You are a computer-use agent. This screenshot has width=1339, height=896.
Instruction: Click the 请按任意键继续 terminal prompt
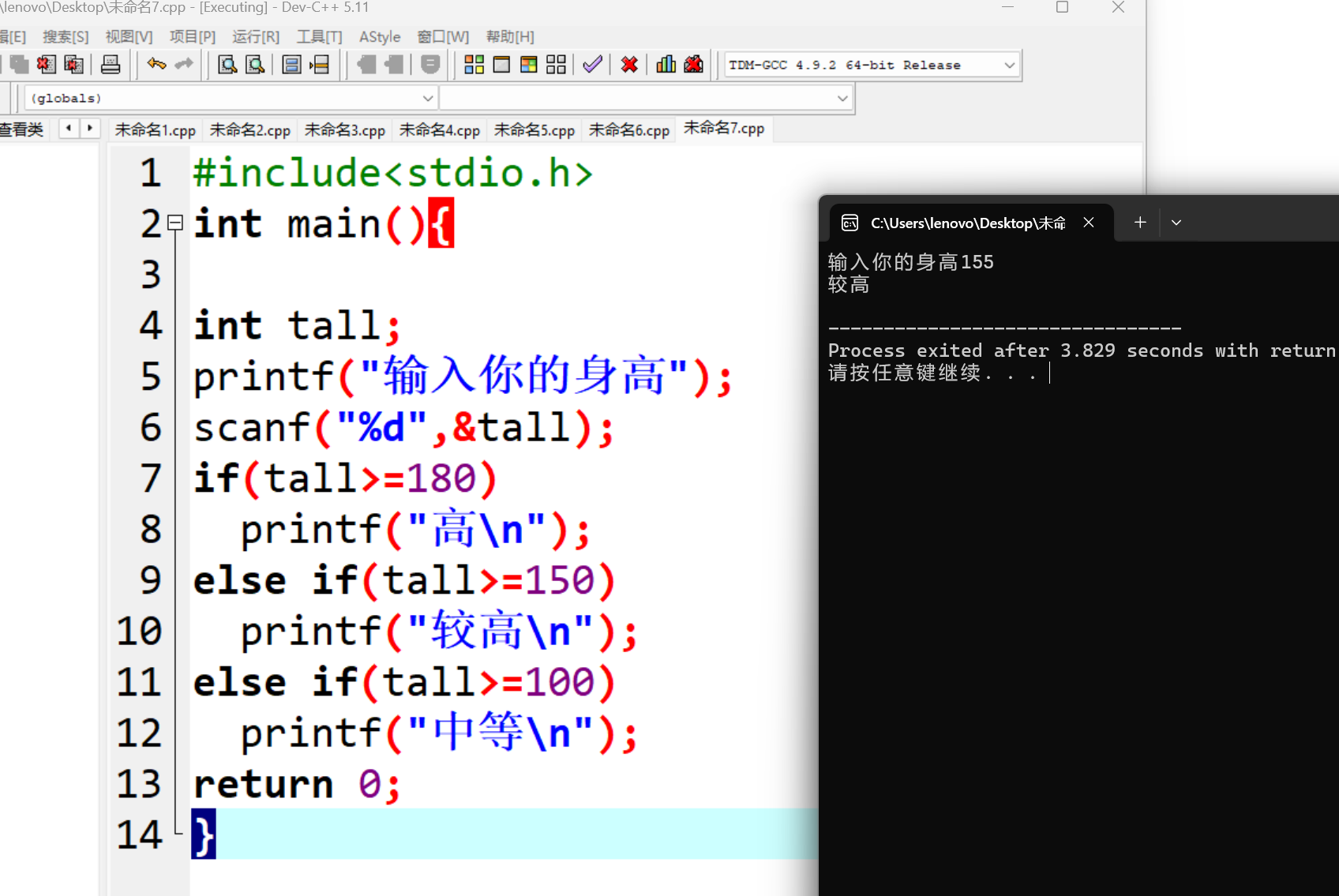pos(932,373)
